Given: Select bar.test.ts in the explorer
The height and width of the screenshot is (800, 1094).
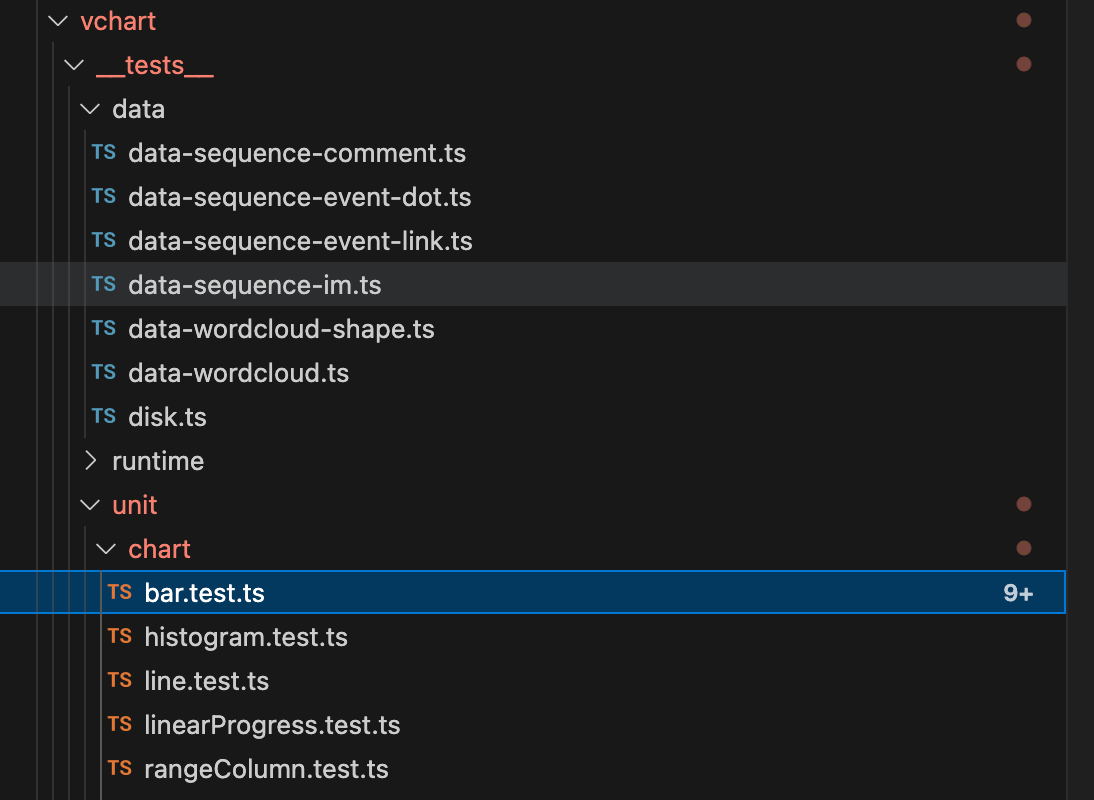Looking at the screenshot, I should coord(533,592).
